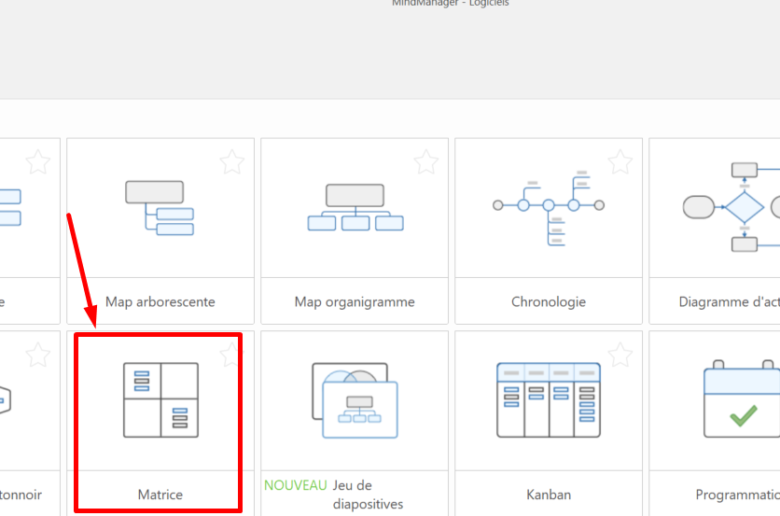Open the Map organigramme org-chart icon
The image size is (780, 516).
[355, 207]
